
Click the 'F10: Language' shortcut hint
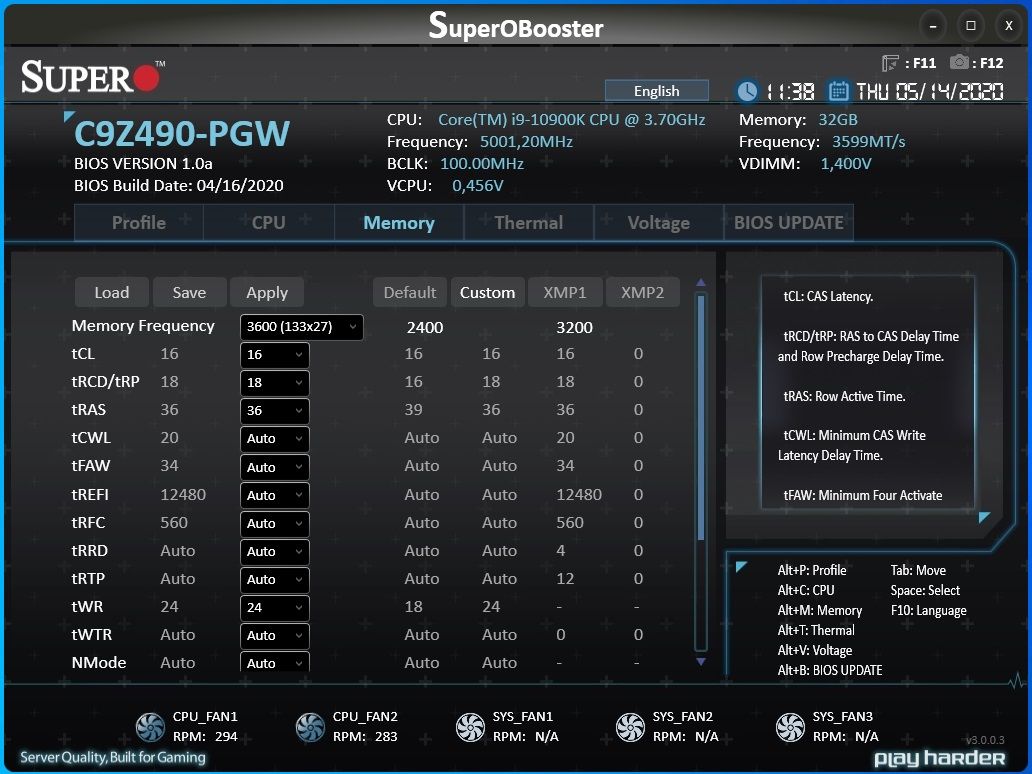tap(929, 610)
